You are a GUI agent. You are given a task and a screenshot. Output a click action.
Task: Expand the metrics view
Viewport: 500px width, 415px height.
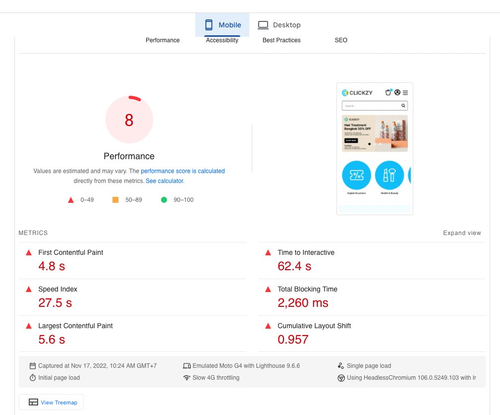(x=462, y=233)
